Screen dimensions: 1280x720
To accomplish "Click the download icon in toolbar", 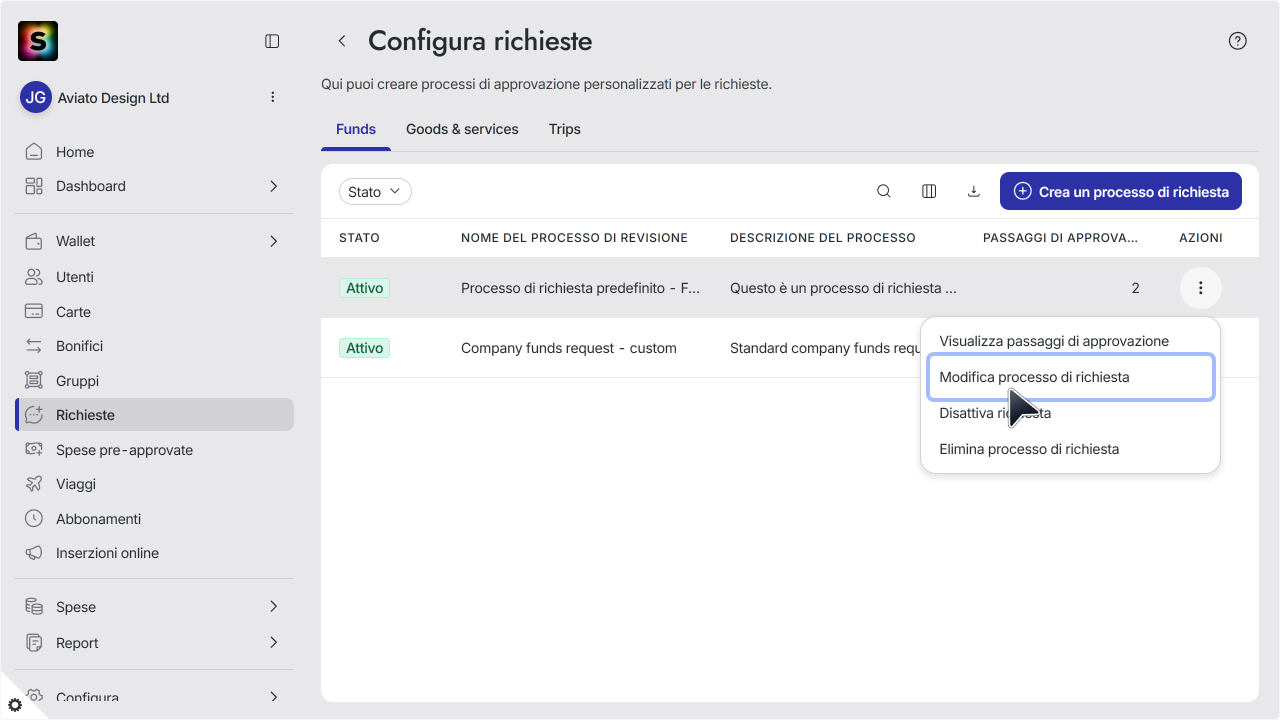I will tap(974, 191).
